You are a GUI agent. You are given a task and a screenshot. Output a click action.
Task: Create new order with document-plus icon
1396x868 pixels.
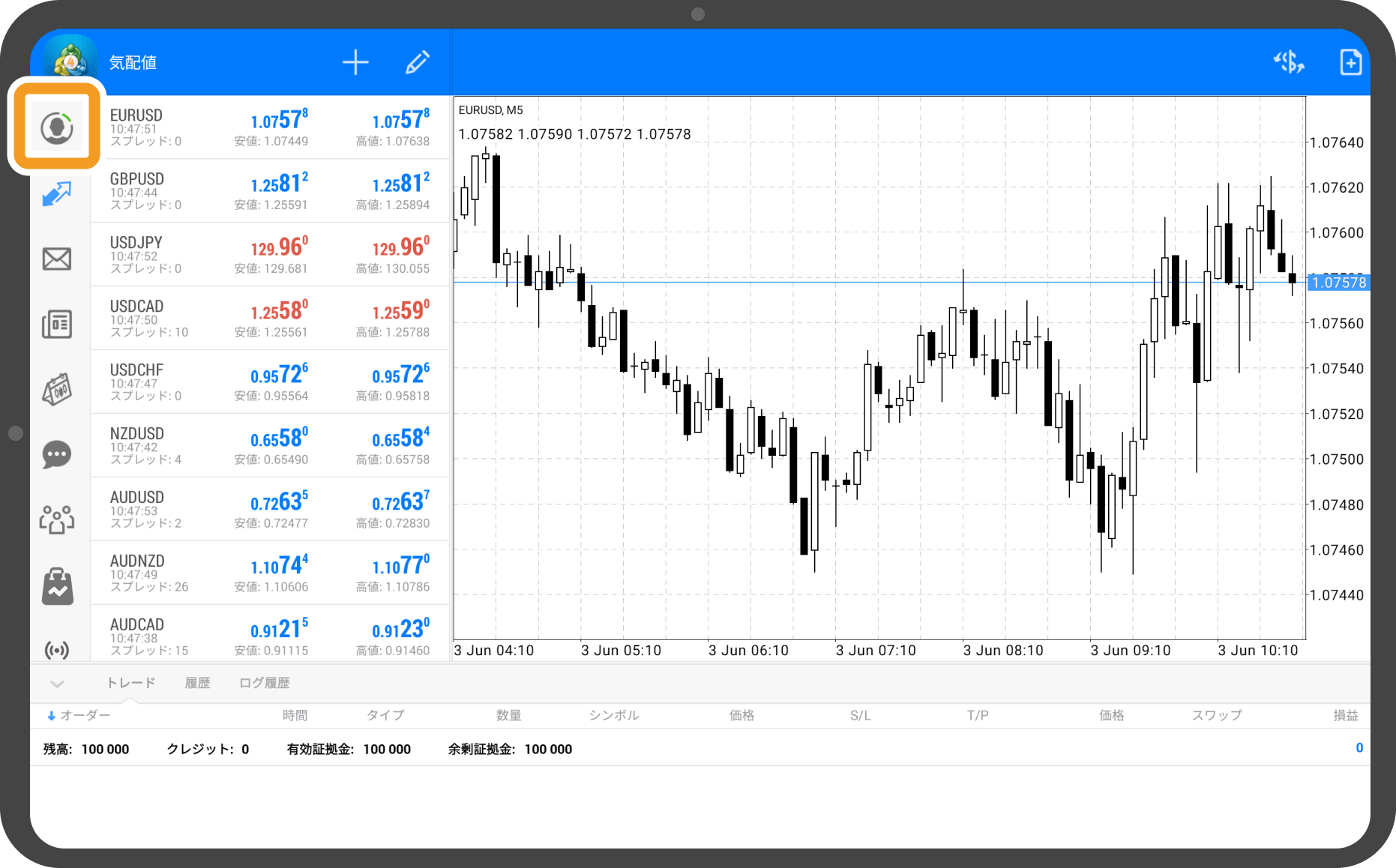pyautogui.click(x=1350, y=62)
